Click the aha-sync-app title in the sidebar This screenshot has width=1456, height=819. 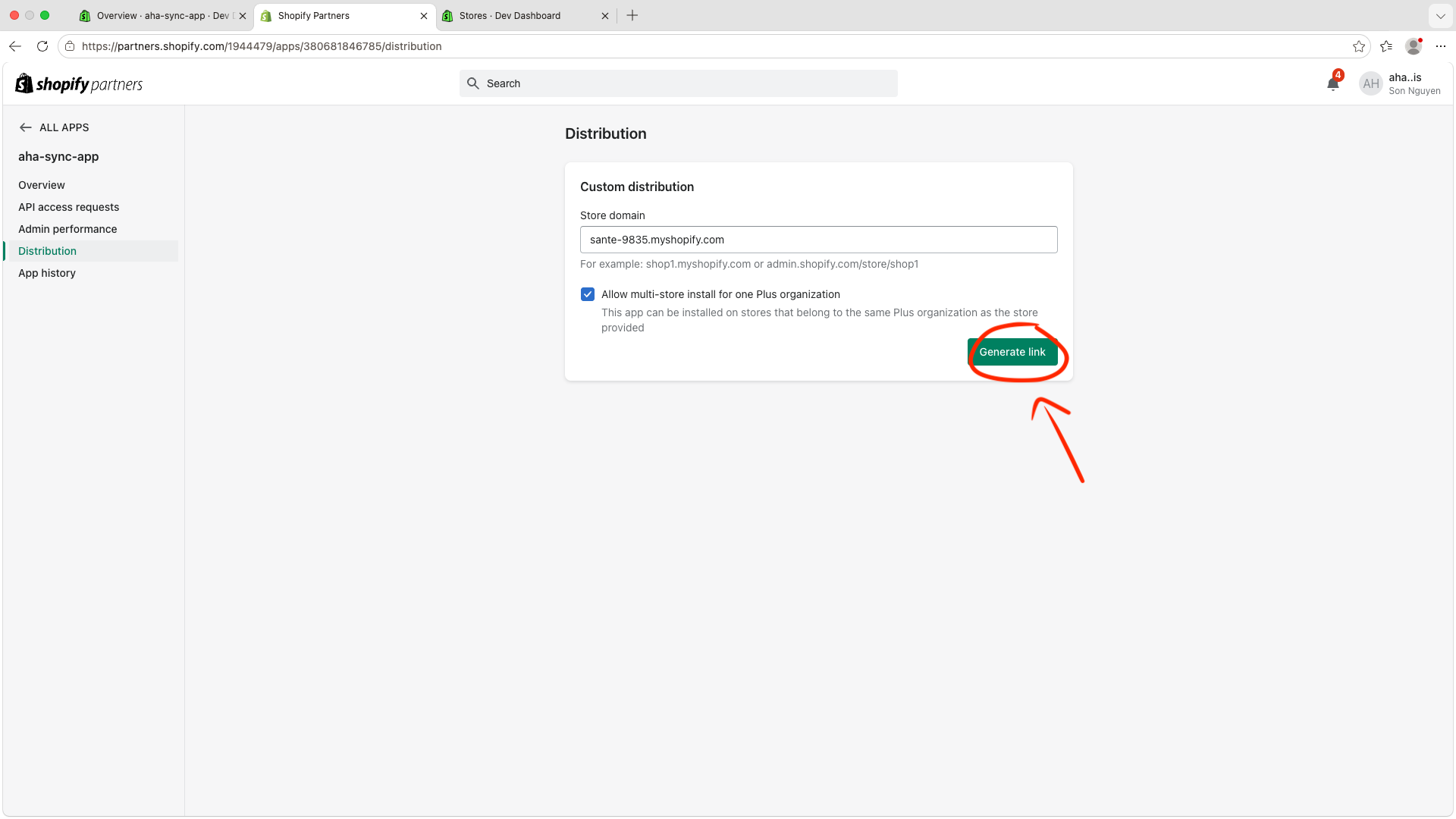pos(58,156)
